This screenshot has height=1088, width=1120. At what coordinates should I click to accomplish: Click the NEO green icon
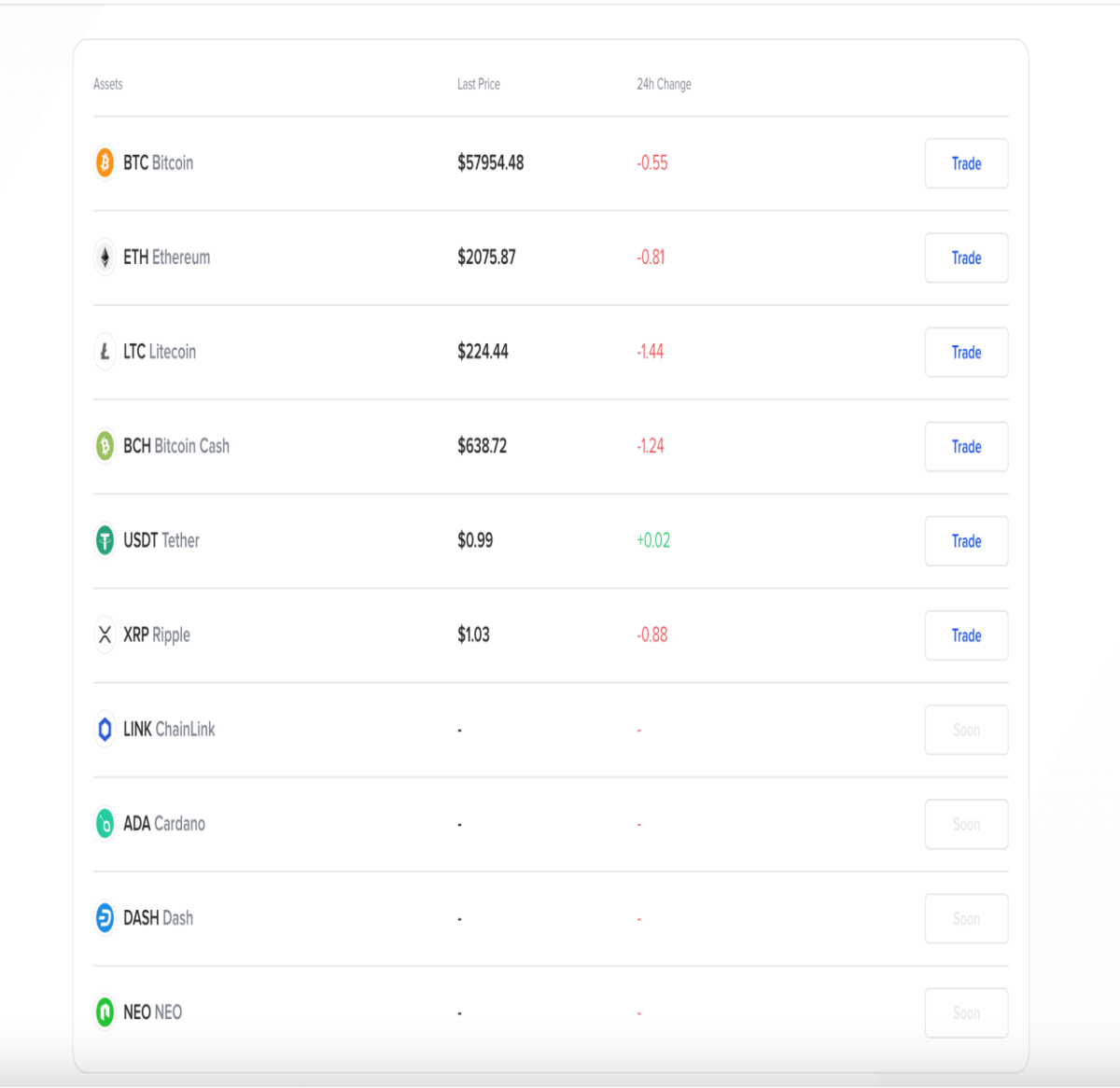pos(105,1012)
